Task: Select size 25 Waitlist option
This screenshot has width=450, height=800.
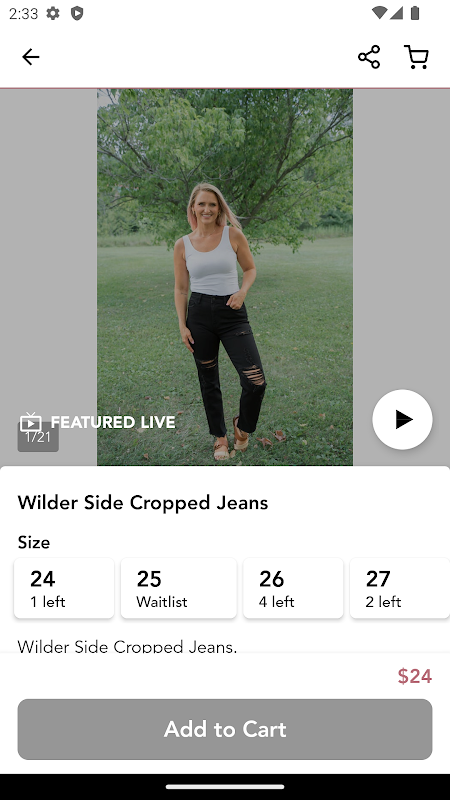Action: pyautogui.click(x=179, y=588)
